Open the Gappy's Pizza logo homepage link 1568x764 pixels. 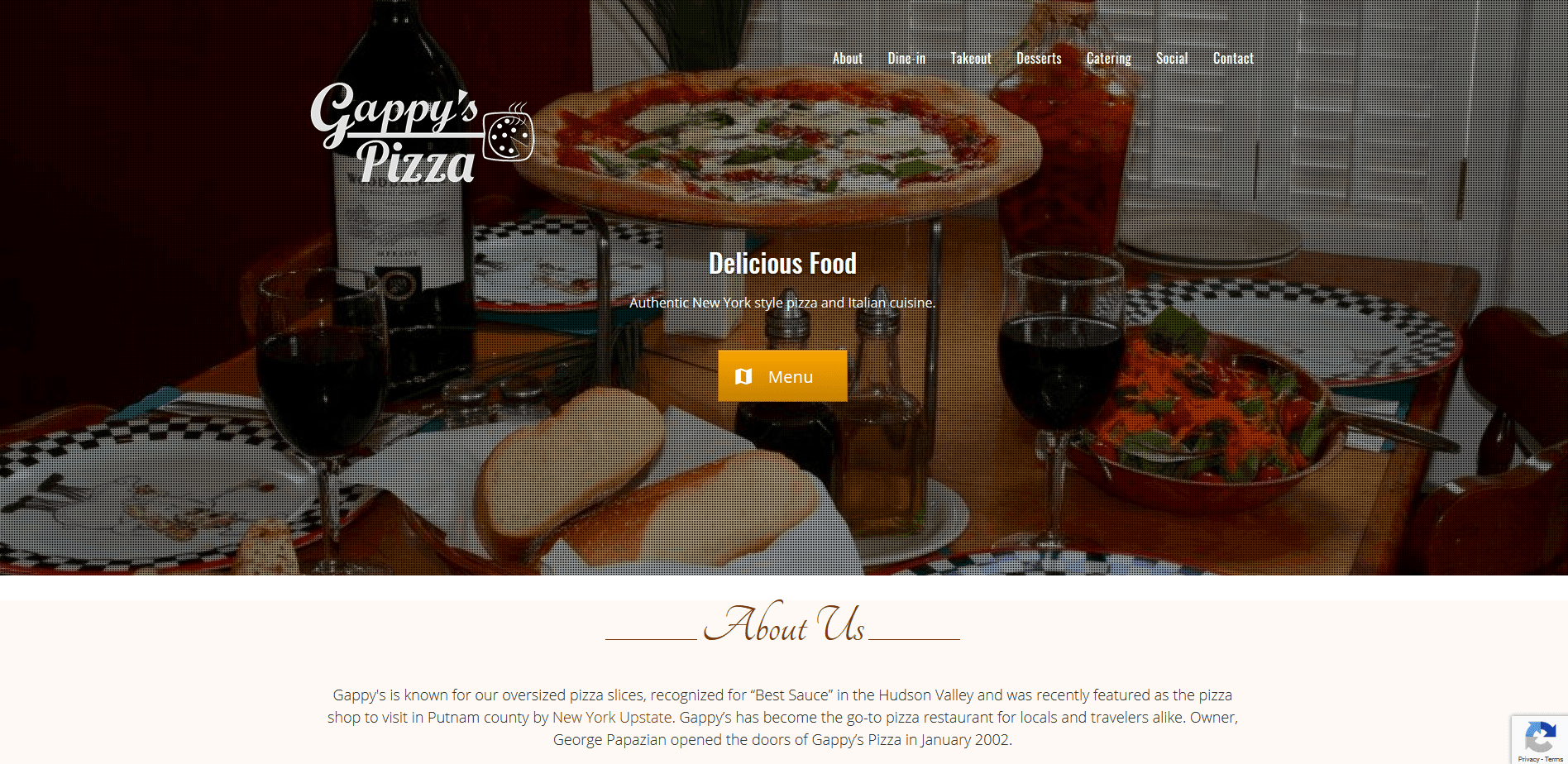click(422, 133)
